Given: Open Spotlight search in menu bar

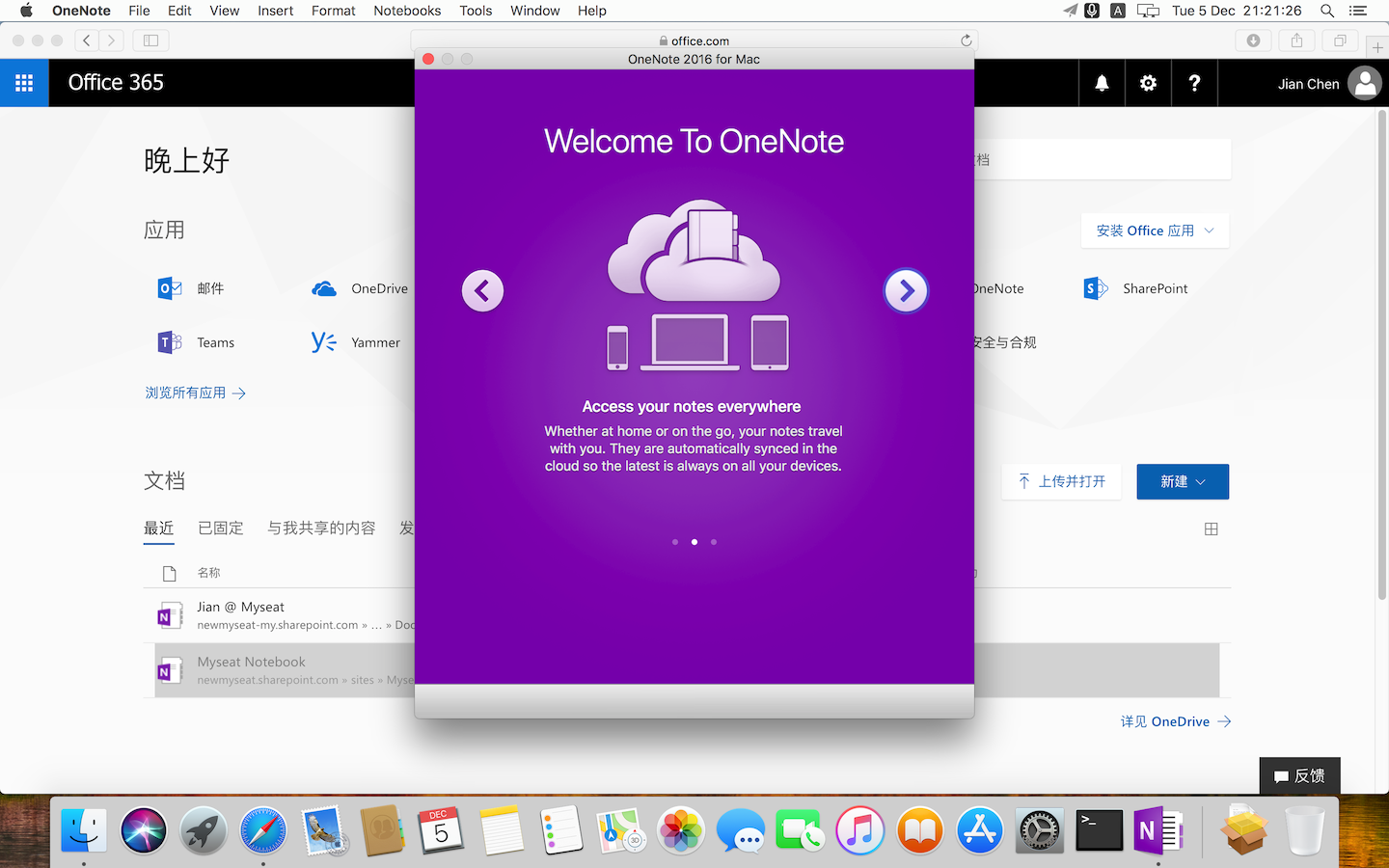Looking at the screenshot, I should tap(1327, 11).
